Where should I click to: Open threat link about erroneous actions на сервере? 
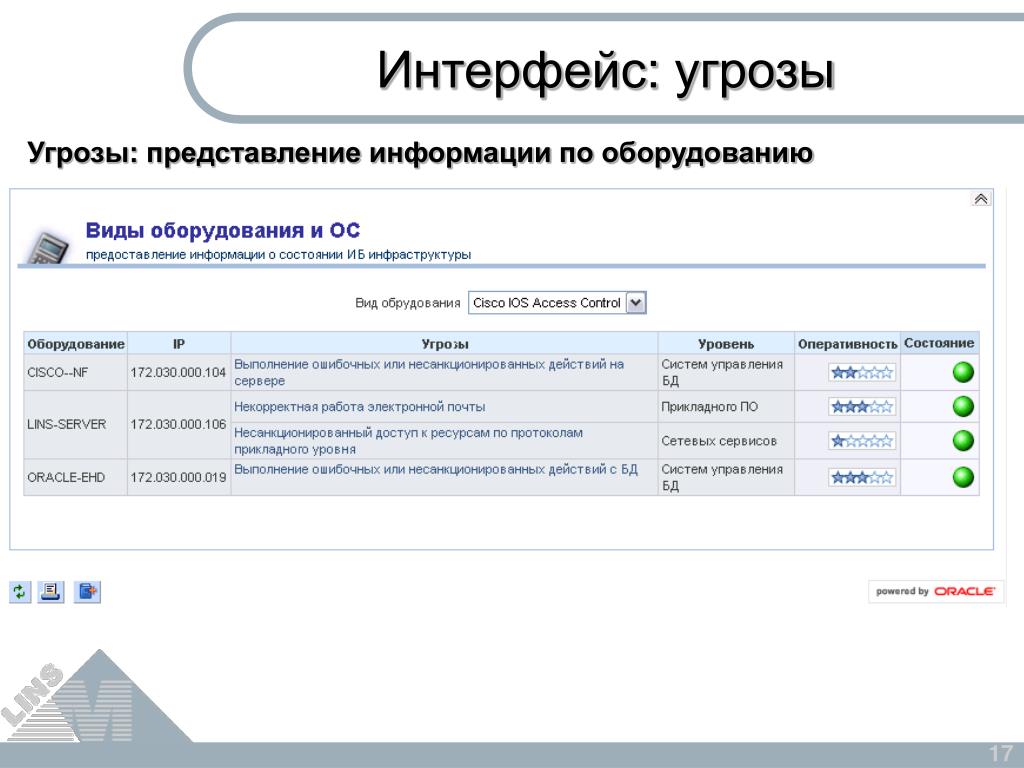click(x=429, y=372)
